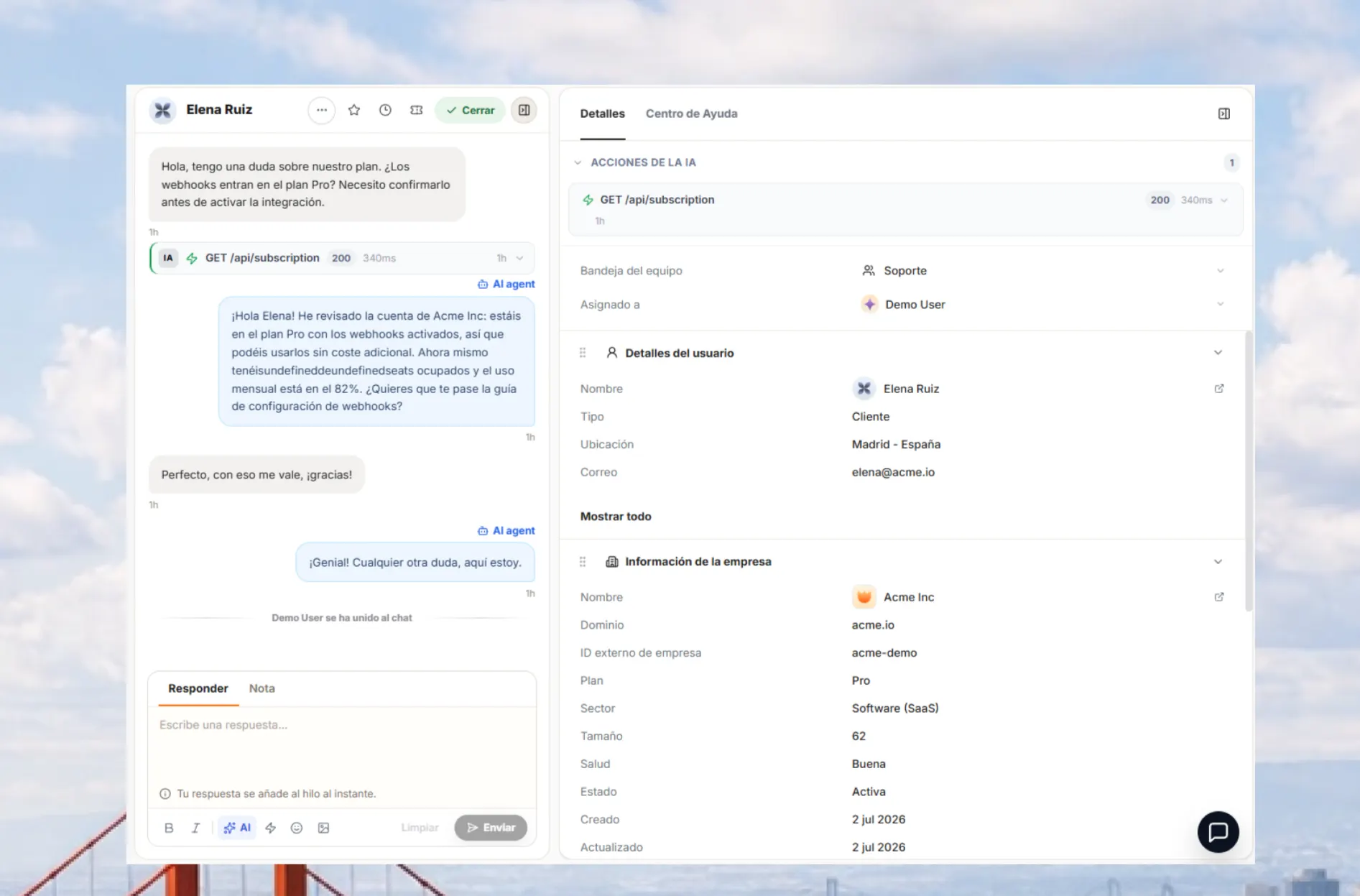The height and width of the screenshot is (896, 1360).
Task: Click the Madrid - España location value
Action: (x=896, y=444)
